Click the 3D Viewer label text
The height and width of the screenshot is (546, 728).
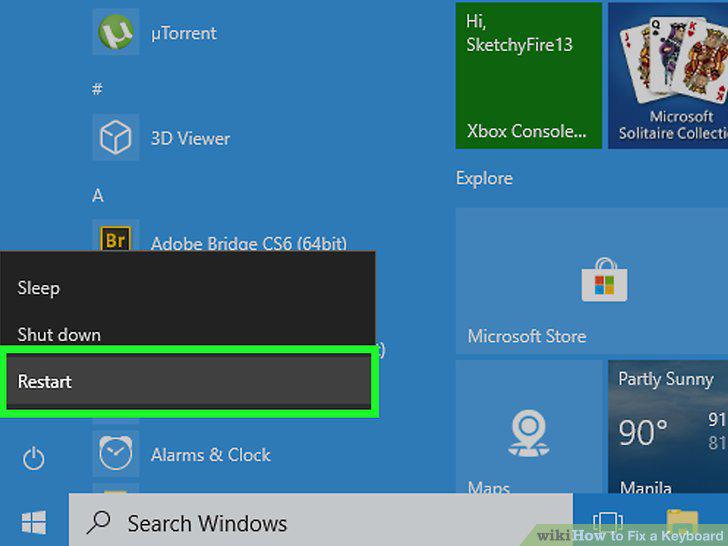click(x=190, y=138)
